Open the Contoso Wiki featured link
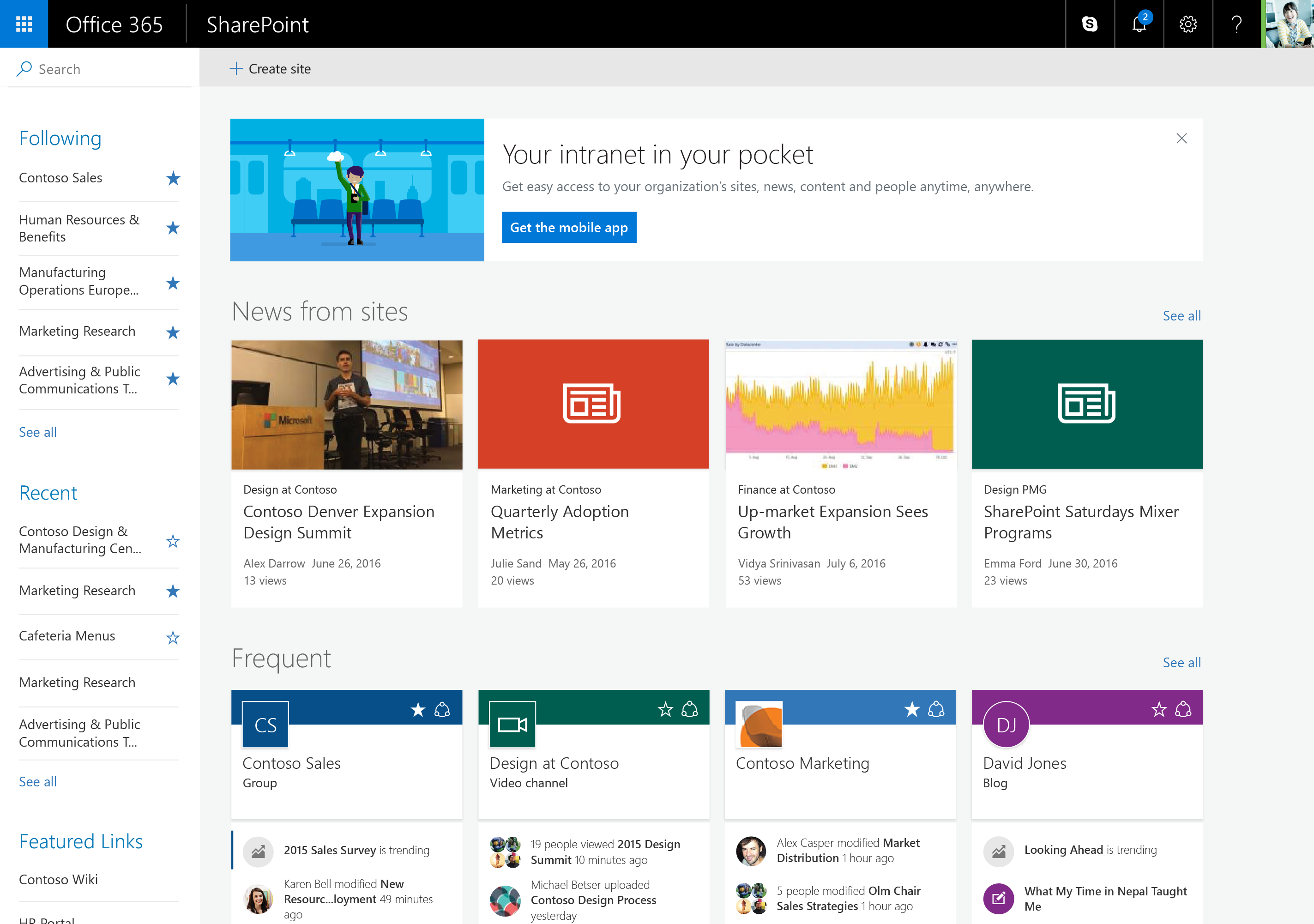1314x924 pixels. 58,879
